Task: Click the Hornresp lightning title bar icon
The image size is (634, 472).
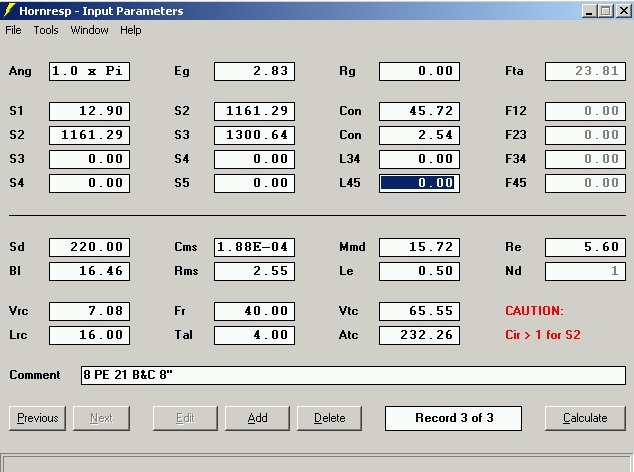Action: (x=10, y=11)
